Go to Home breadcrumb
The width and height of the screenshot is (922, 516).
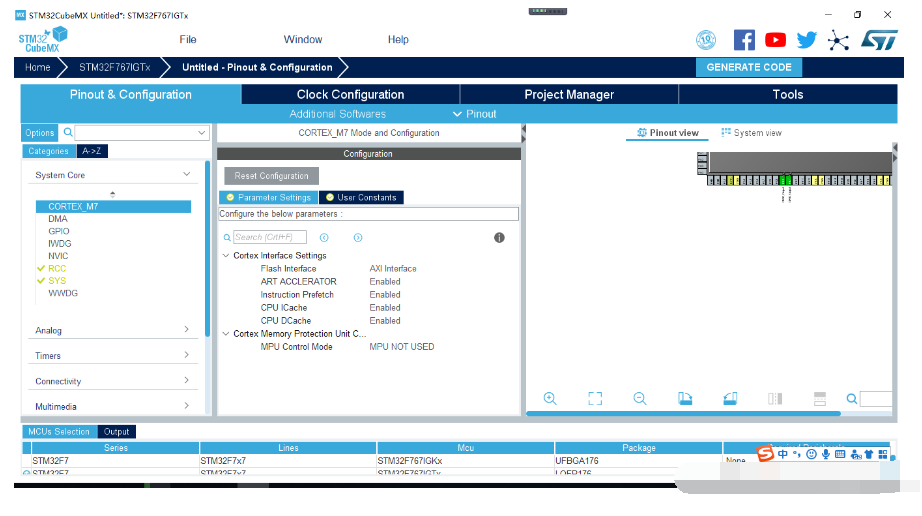click(x=38, y=67)
